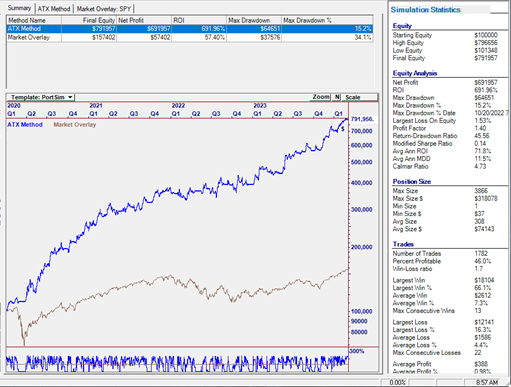The width and height of the screenshot is (511, 387).
Task: Click the Max Drawdown % column header
Action: 327,20
